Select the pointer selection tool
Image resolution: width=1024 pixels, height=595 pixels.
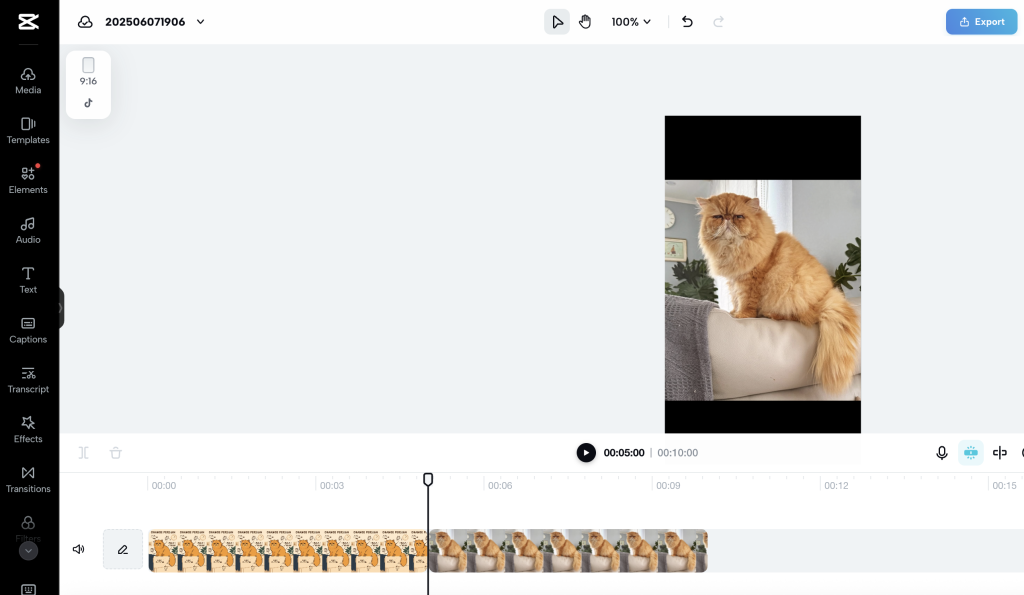coord(557,22)
